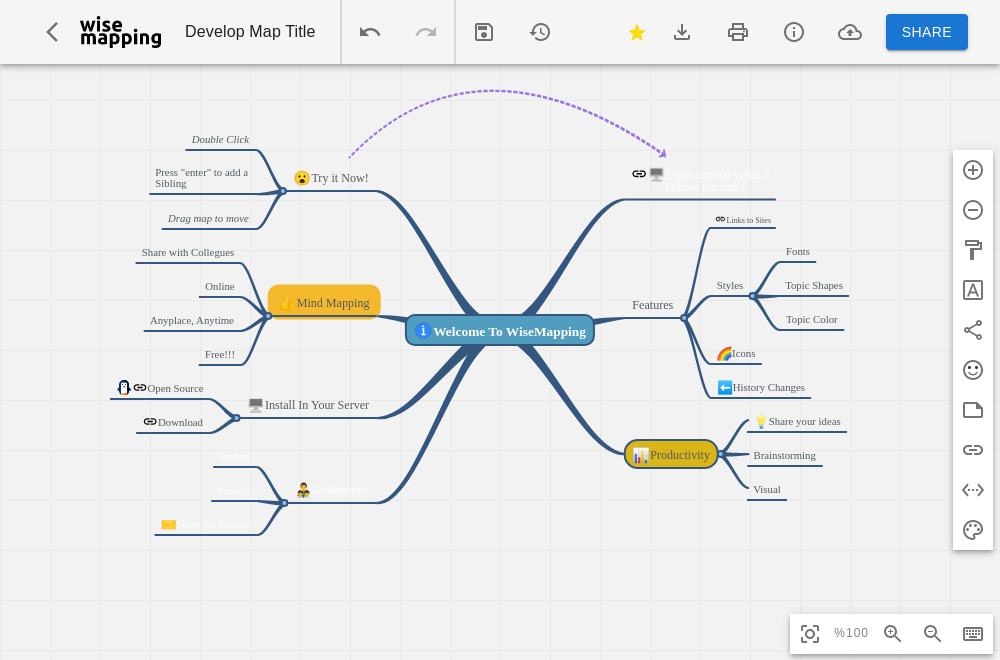Open the map info dialog
The image size is (1000, 660).
click(794, 32)
